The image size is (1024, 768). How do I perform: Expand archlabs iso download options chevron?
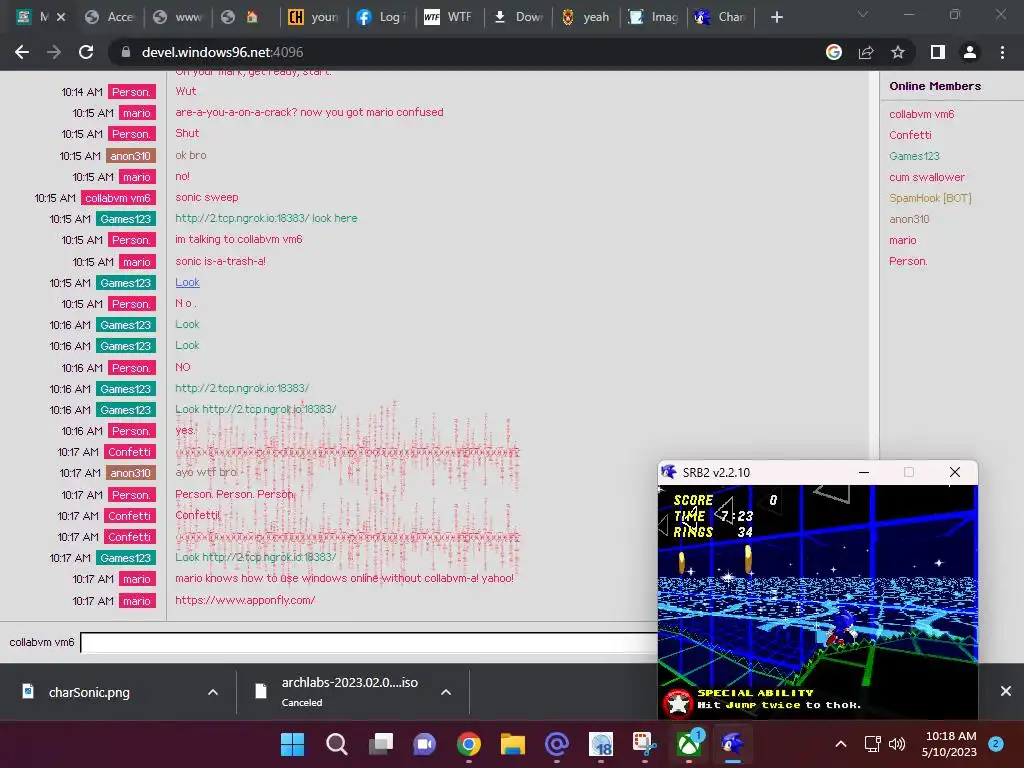click(446, 692)
